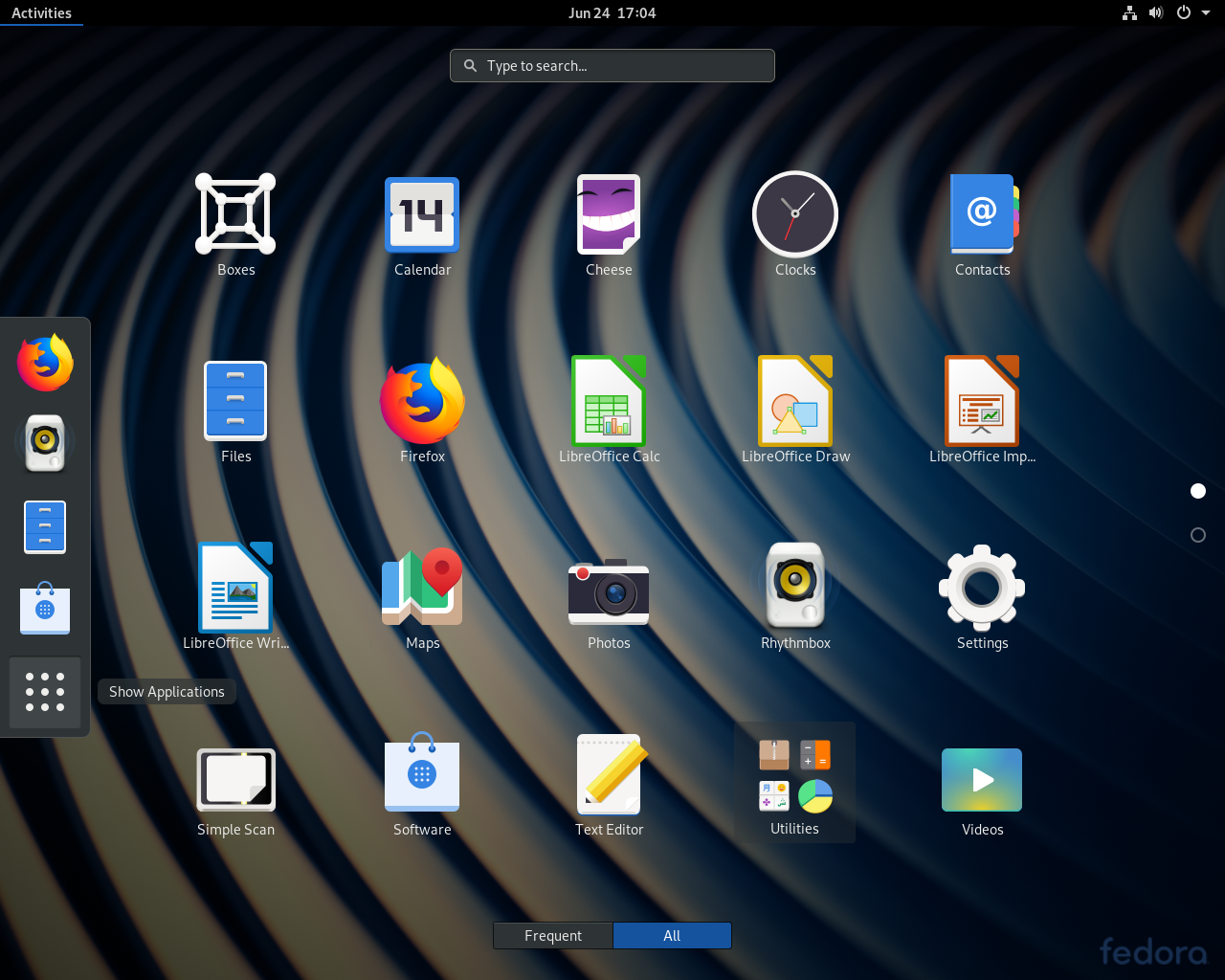This screenshot has height=980, width=1225.
Task: Select the first app grid page indicator
Action: tap(1197, 491)
